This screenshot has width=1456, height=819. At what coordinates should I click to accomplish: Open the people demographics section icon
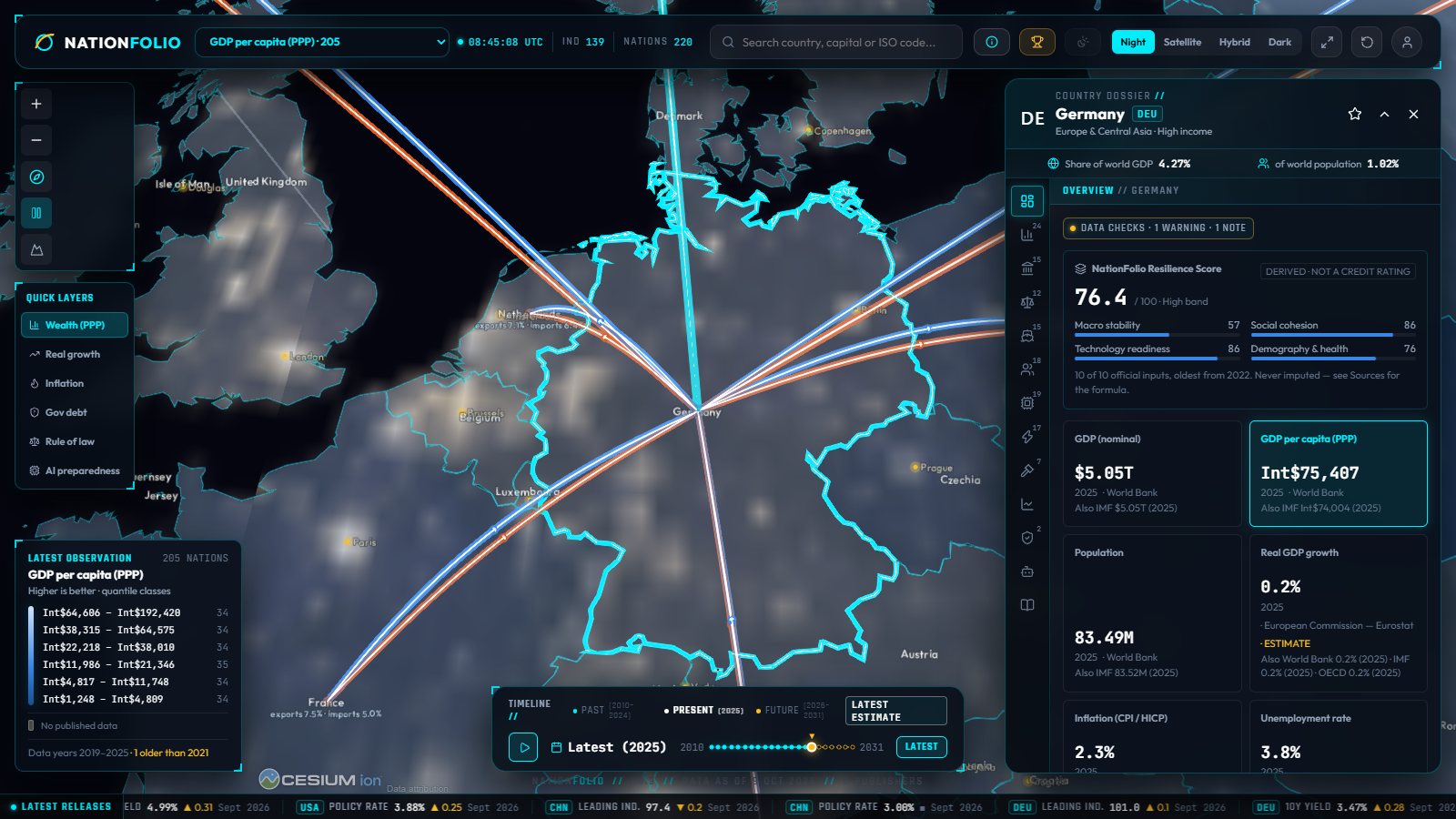(x=1027, y=369)
